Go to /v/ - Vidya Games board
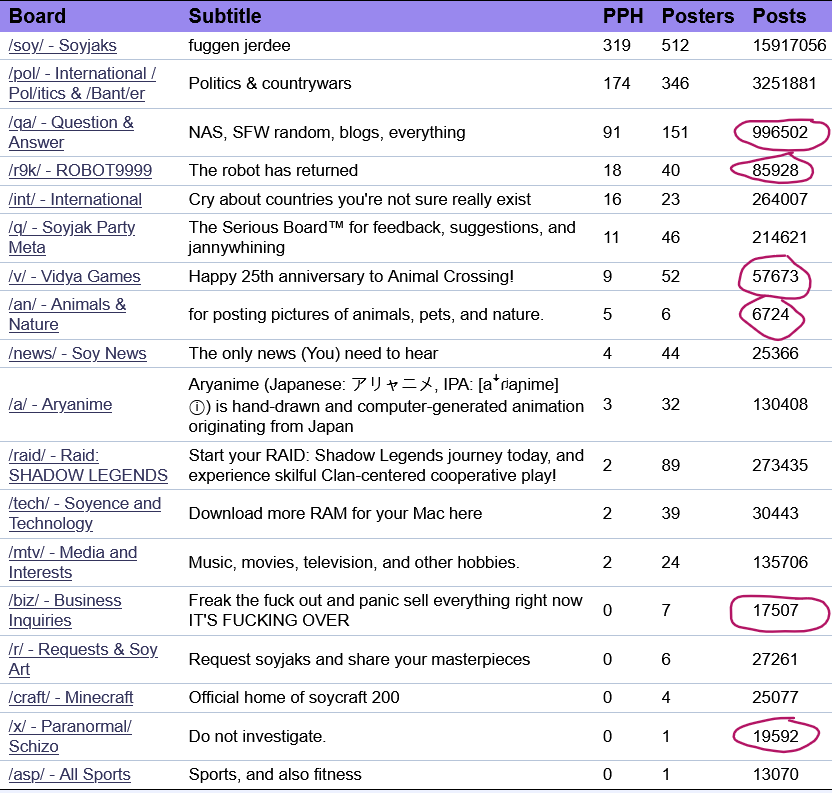Viewport: 832px width, 793px height. coord(74,277)
